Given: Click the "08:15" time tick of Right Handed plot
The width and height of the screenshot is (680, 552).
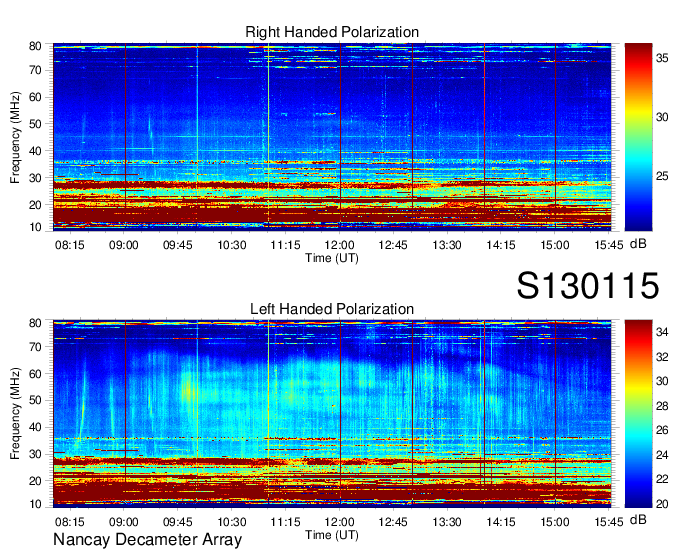Looking at the screenshot, I should pyautogui.click(x=70, y=245).
